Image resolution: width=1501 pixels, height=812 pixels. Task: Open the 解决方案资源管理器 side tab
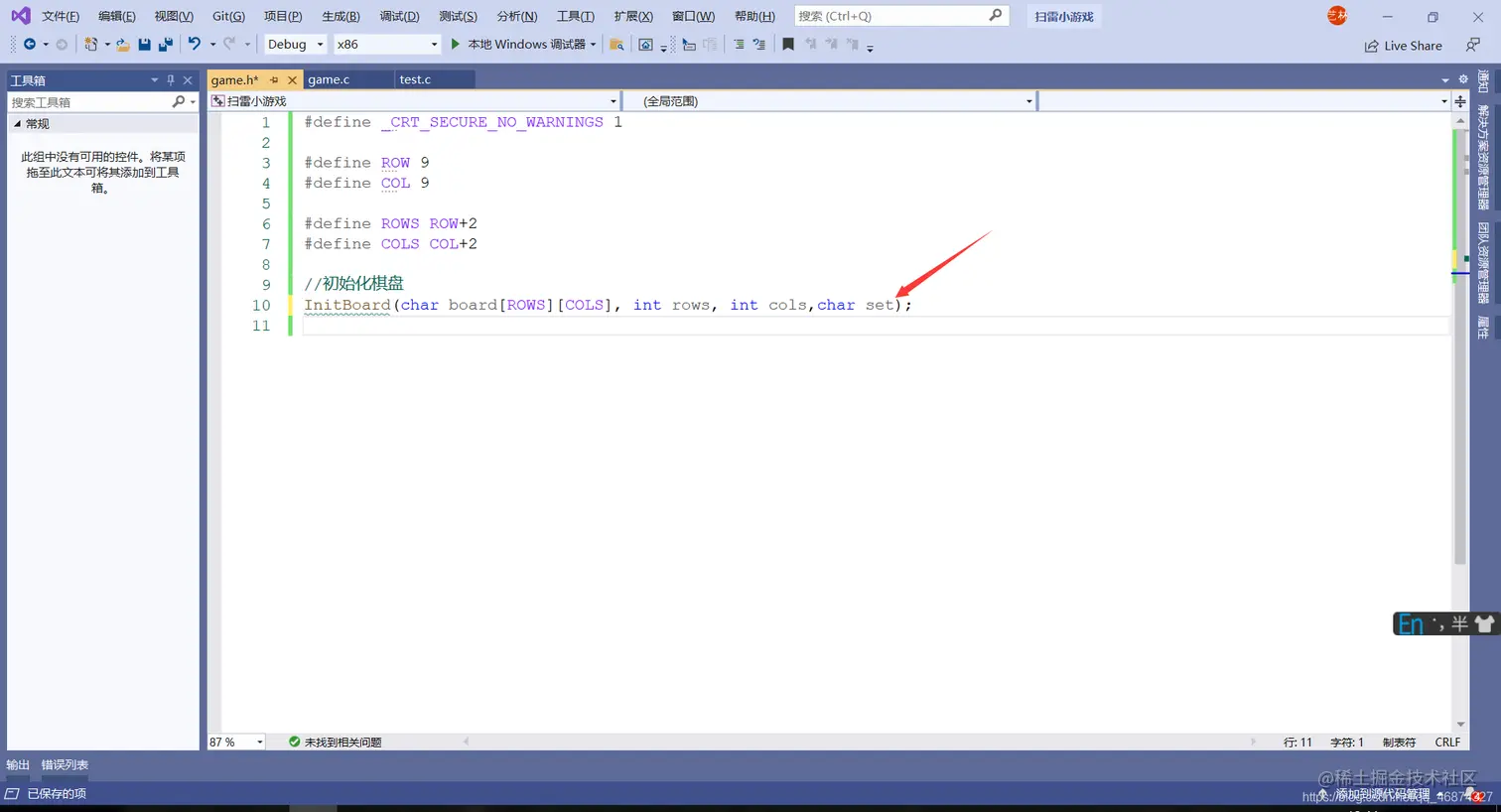1483,157
